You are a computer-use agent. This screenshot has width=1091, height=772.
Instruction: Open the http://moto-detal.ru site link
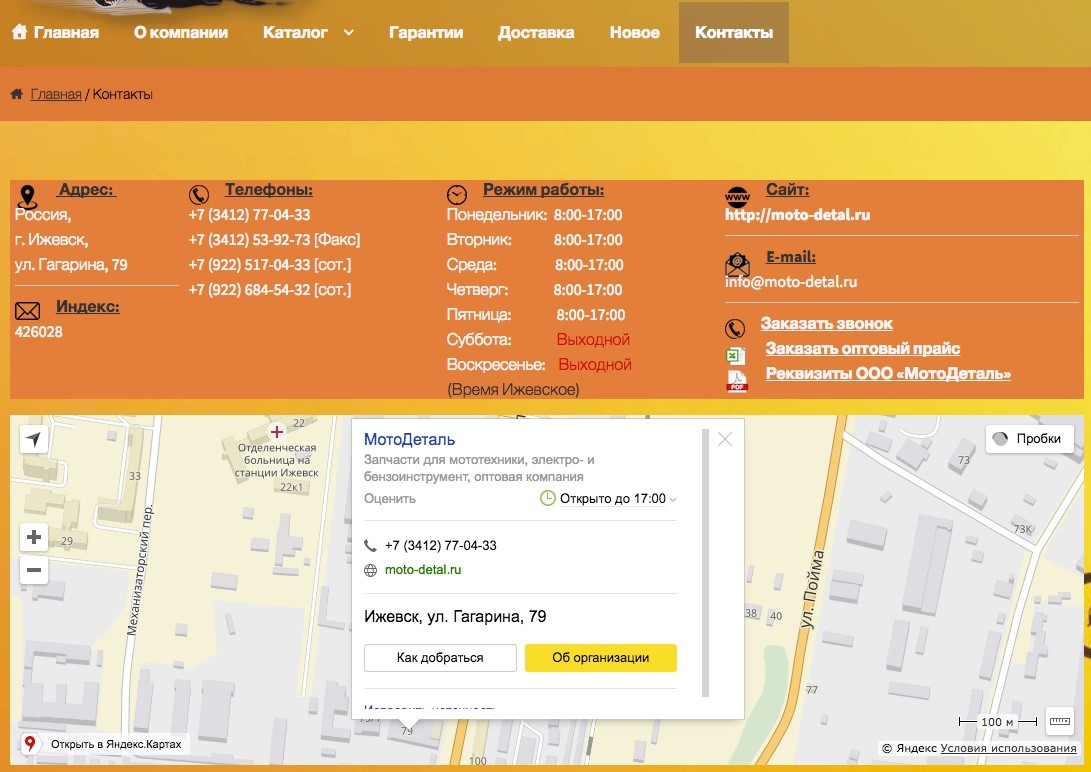pyautogui.click(x=797, y=215)
